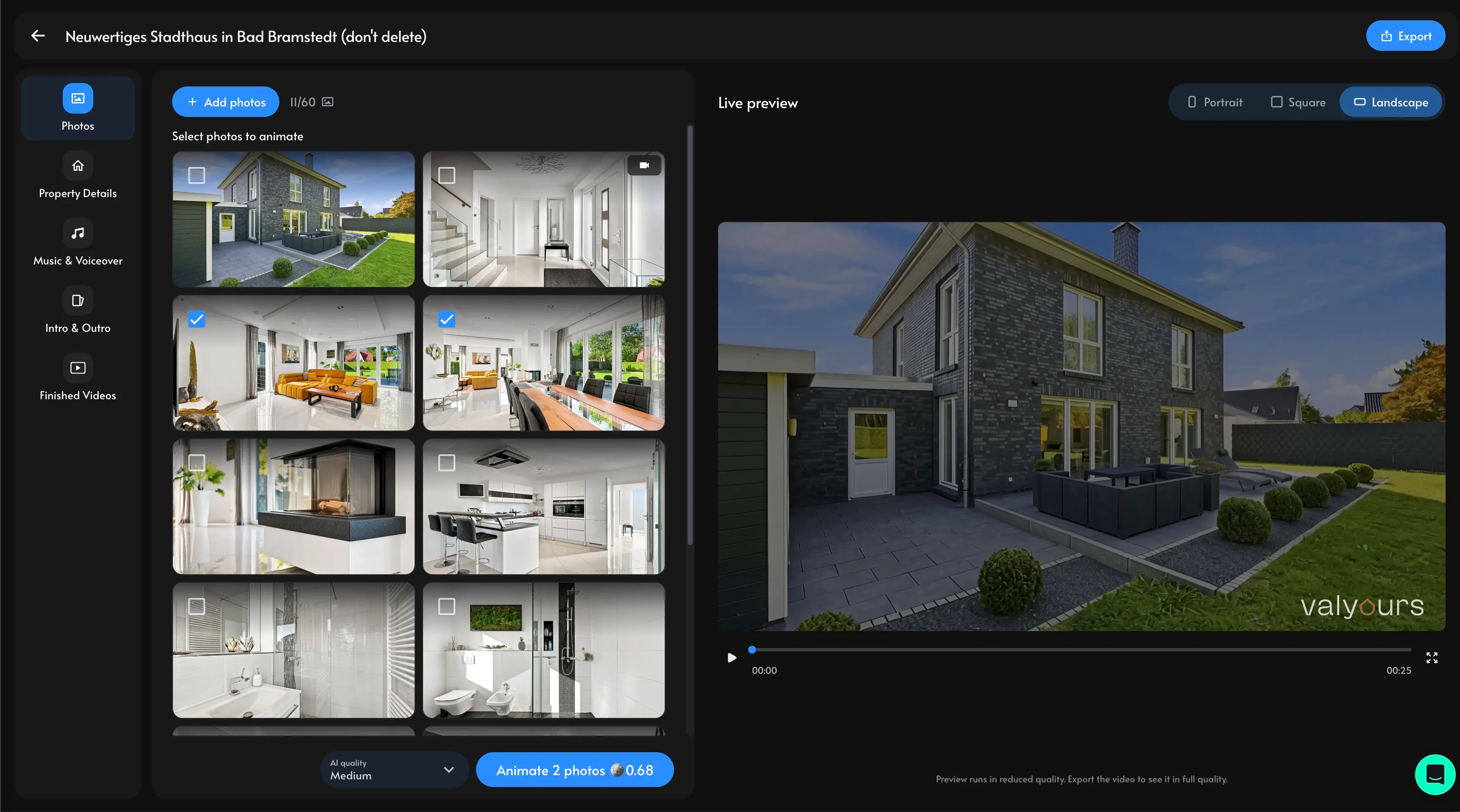Uncheck the dining table photo

click(447, 319)
